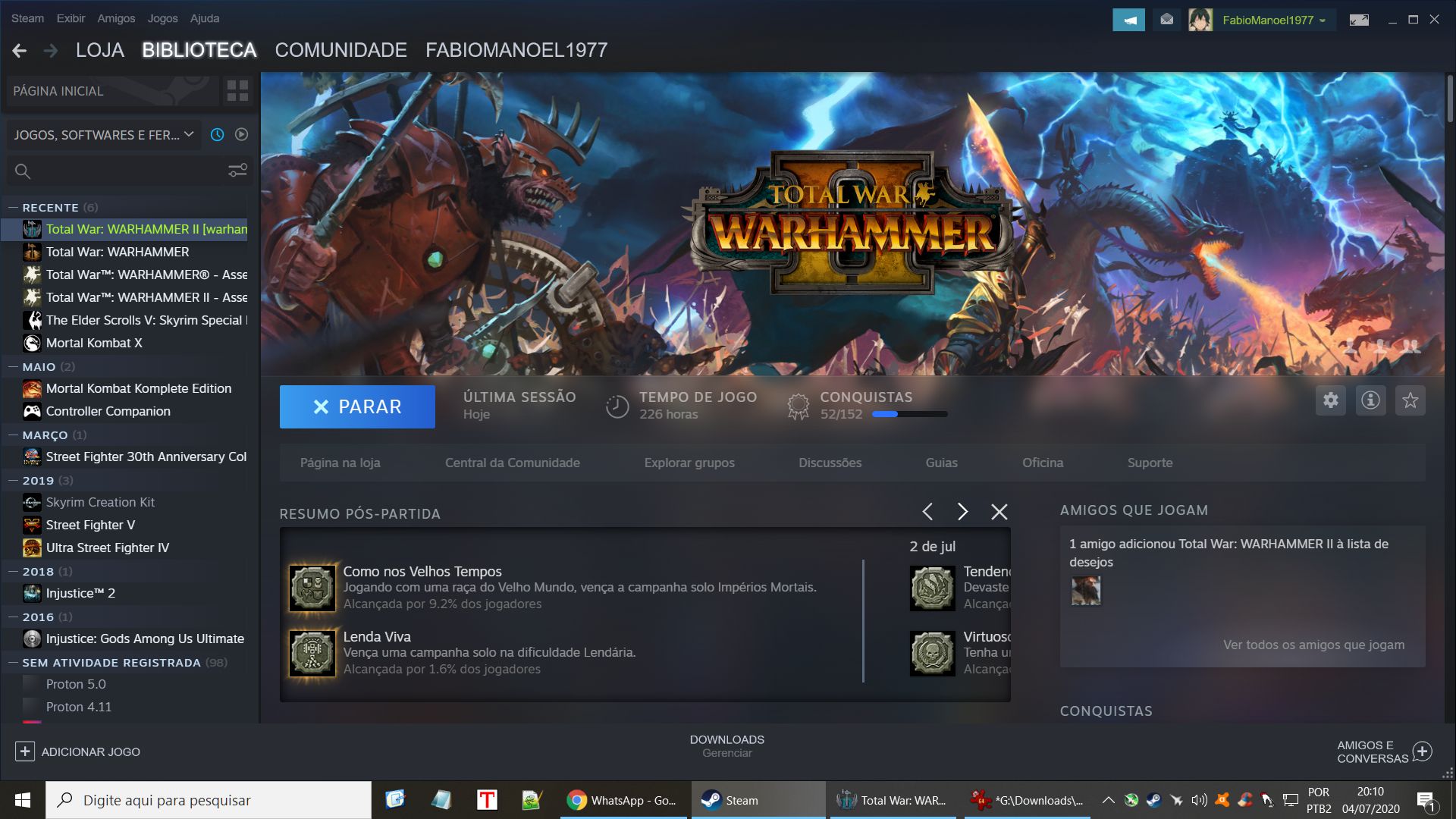This screenshot has height=819, width=1456.
Task: Open Downloads Gerenciar at the bottom
Action: pos(726,746)
